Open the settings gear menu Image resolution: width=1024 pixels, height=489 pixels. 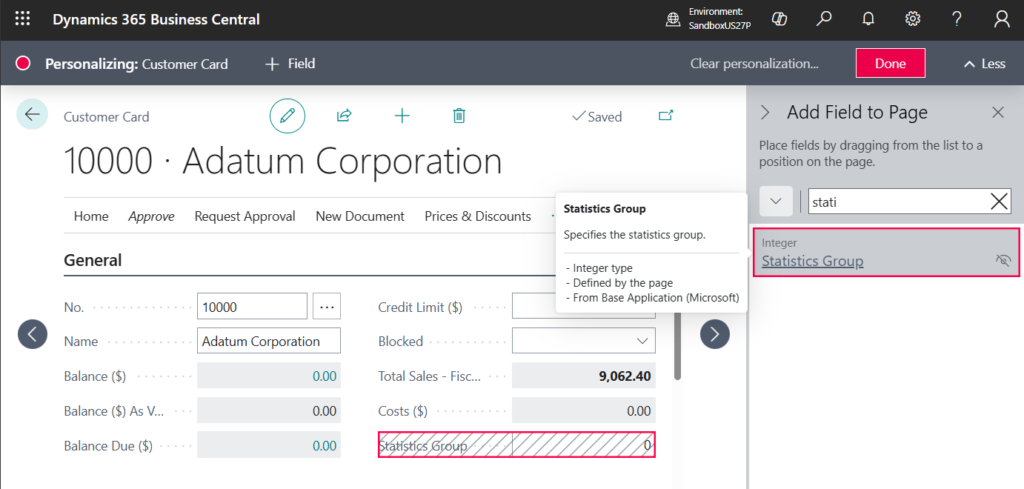912,19
